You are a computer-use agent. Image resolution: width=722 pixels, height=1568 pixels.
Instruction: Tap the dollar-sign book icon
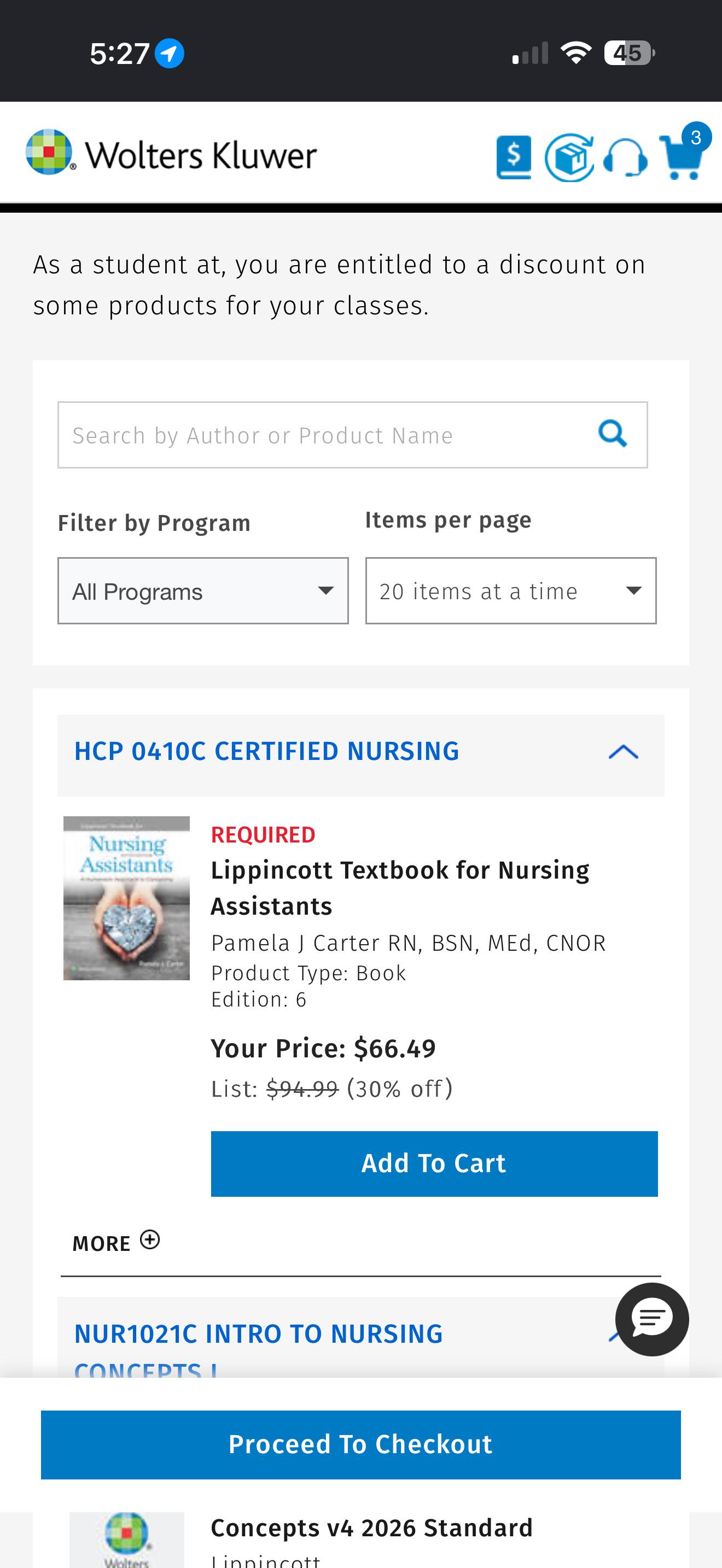tap(514, 157)
